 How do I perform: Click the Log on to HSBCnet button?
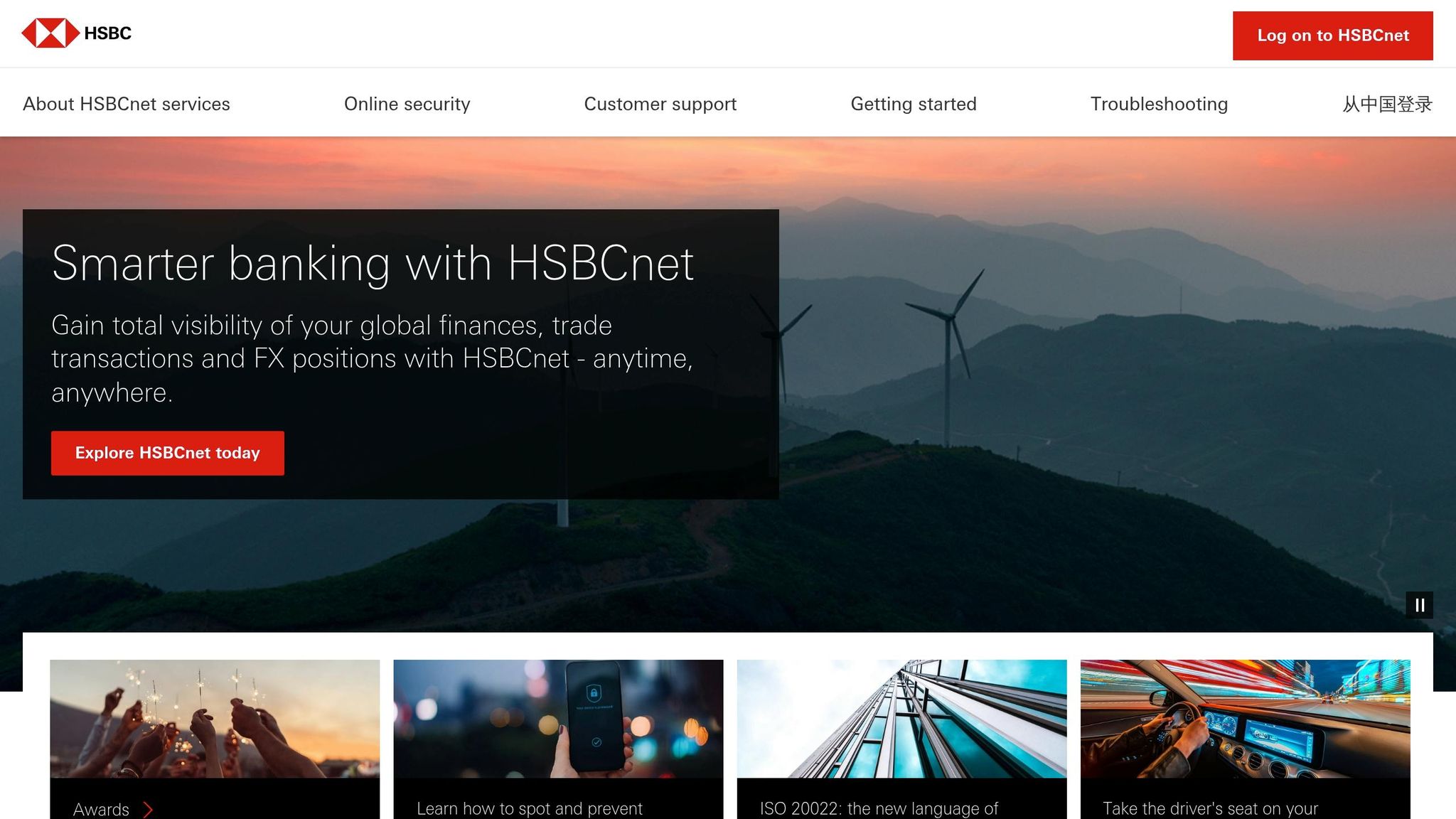1333,36
